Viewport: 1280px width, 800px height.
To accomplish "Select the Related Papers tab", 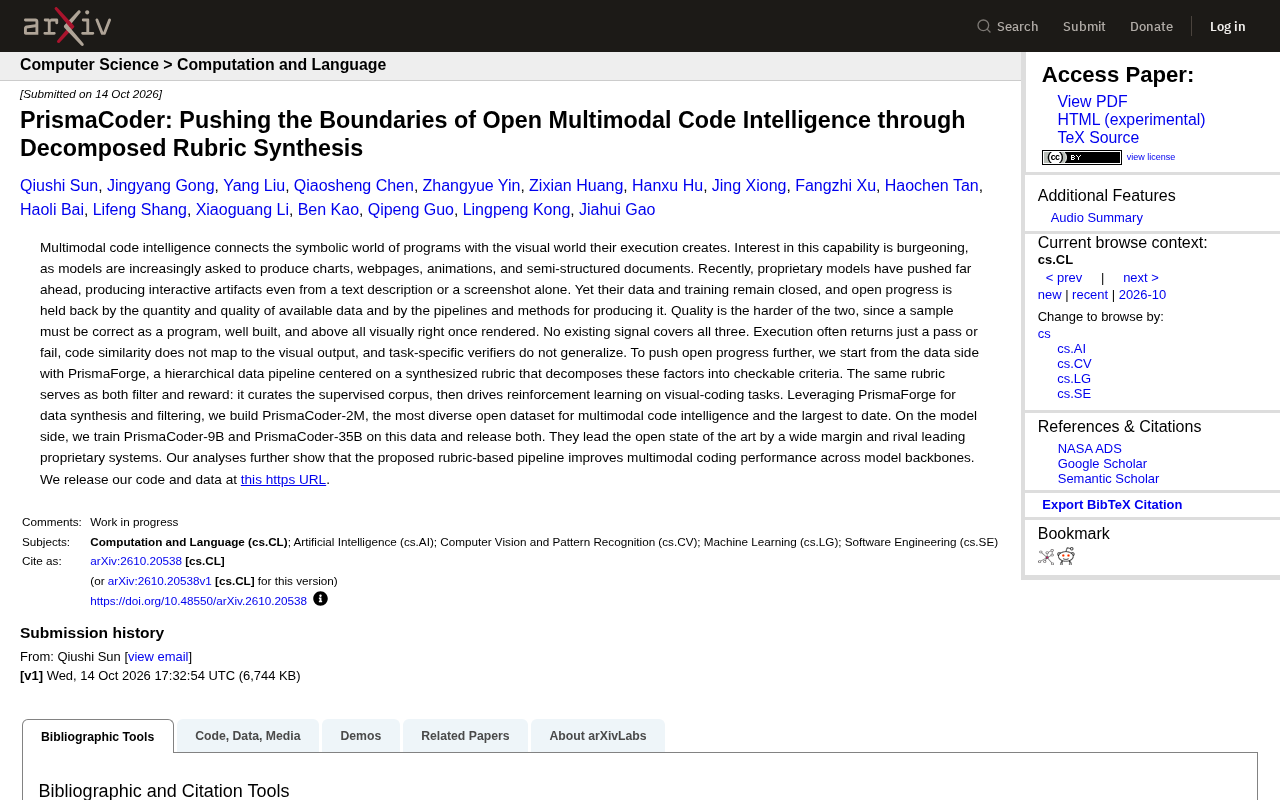I will (x=465, y=736).
